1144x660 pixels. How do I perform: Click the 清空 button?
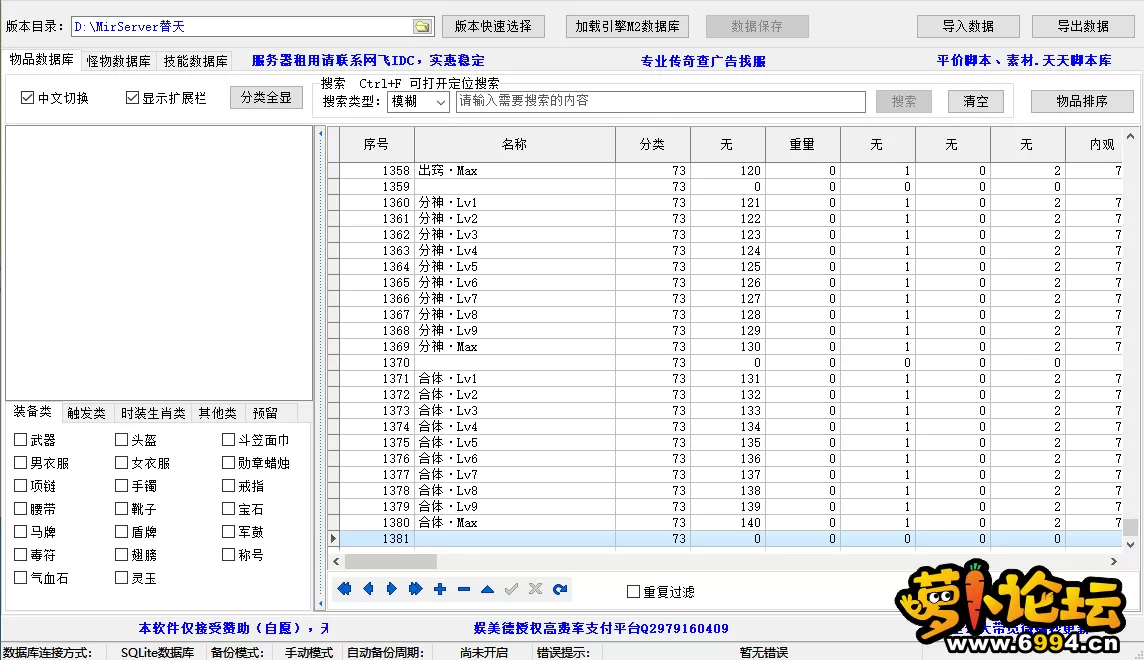click(x=975, y=101)
